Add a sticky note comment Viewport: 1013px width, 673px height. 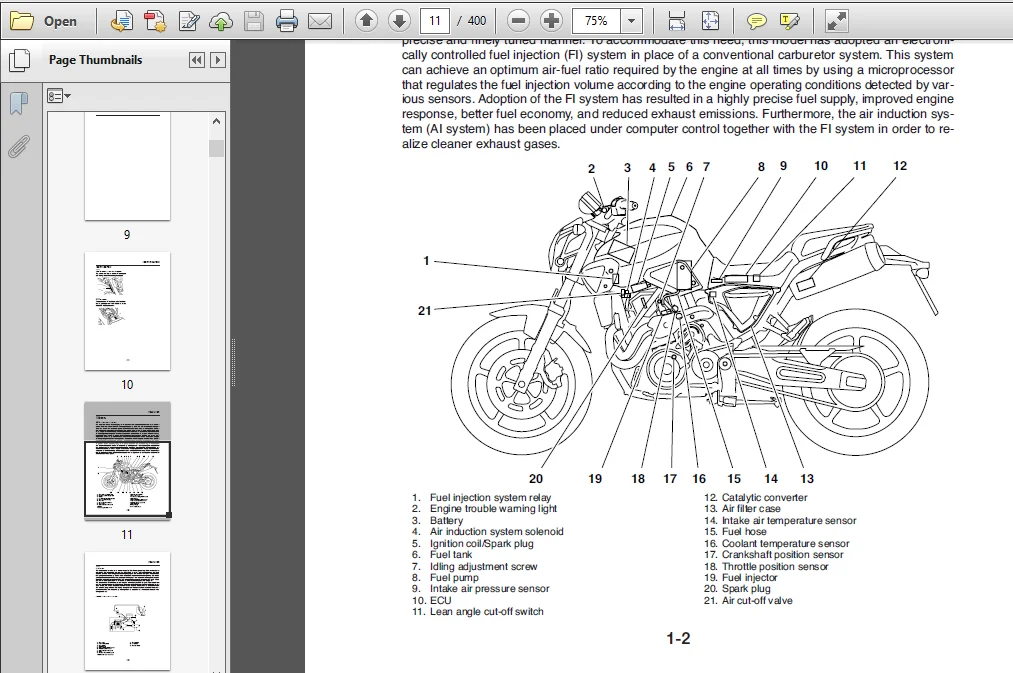pyautogui.click(x=756, y=21)
